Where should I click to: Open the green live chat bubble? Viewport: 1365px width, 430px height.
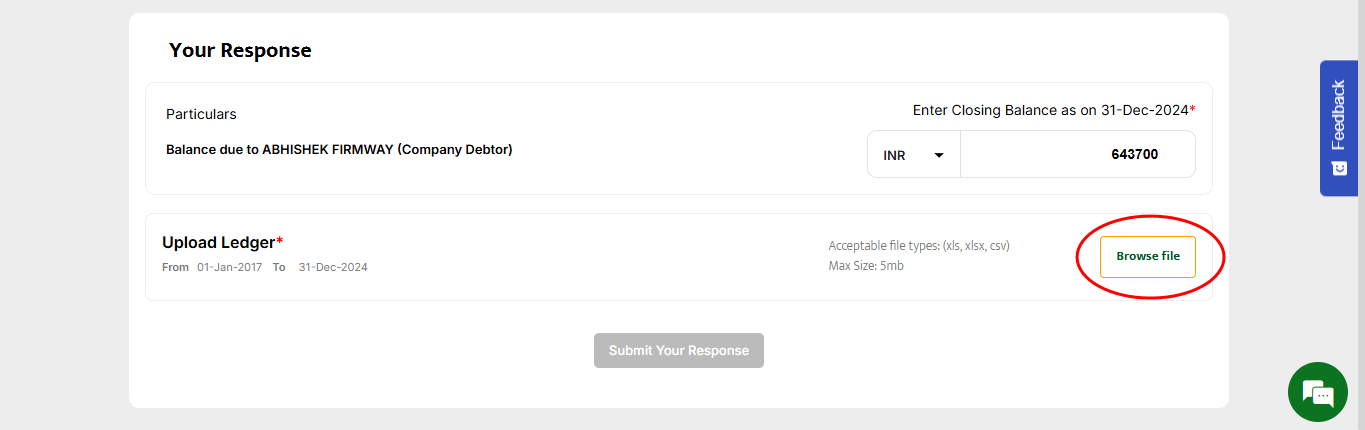point(1317,392)
